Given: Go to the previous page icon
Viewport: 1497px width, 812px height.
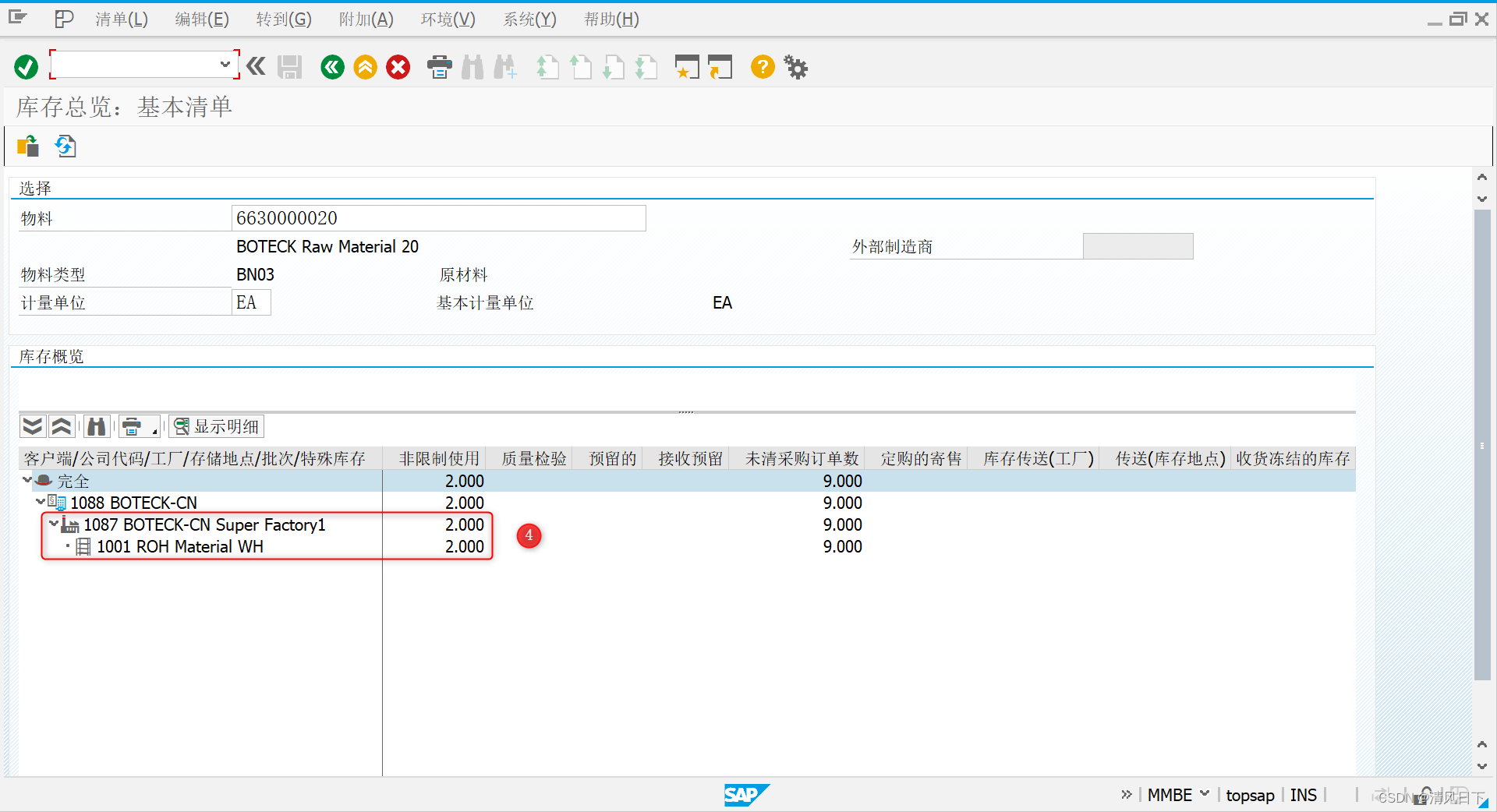Looking at the screenshot, I should pyautogui.click(x=580, y=67).
